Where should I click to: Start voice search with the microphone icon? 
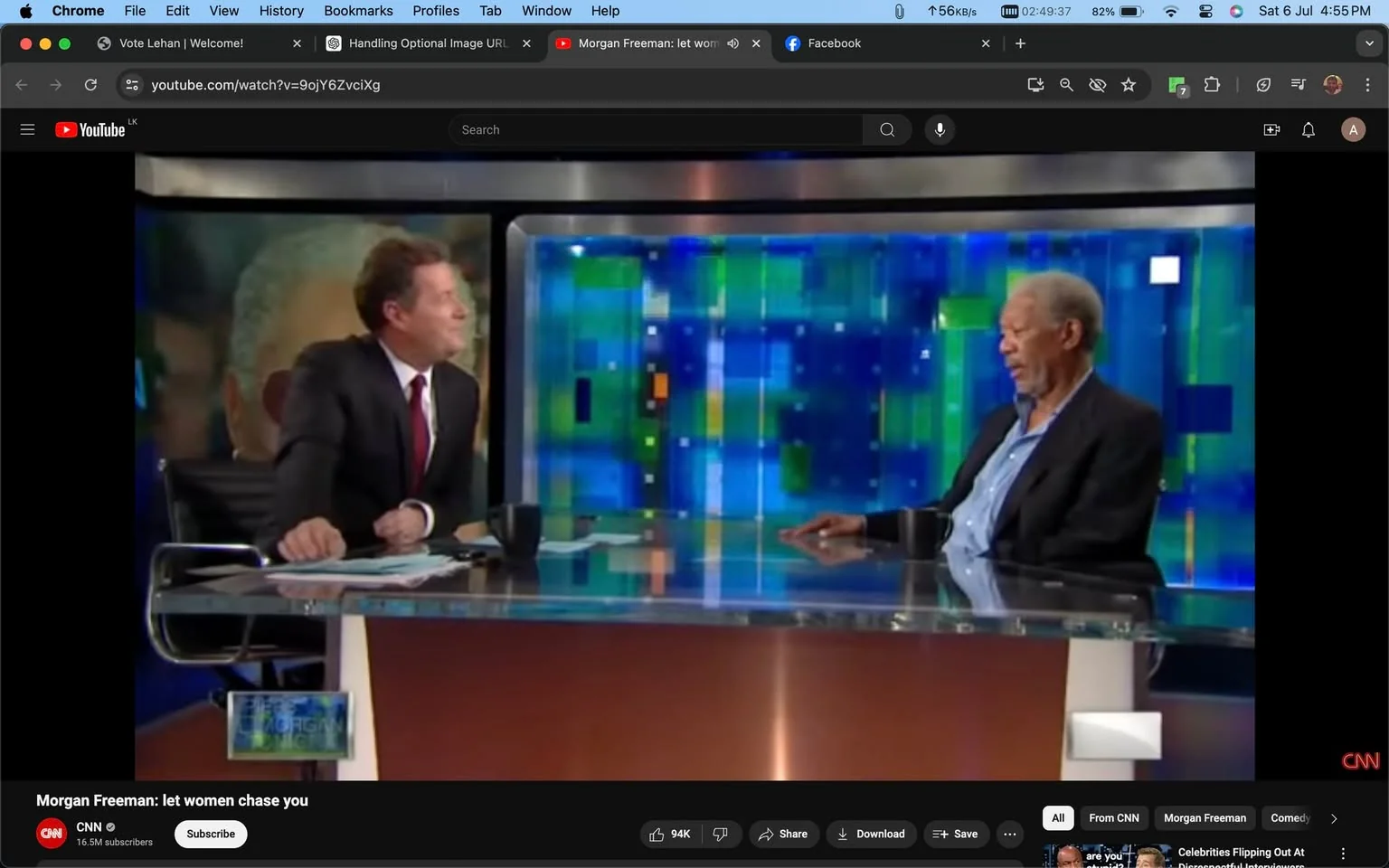click(940, 129)
